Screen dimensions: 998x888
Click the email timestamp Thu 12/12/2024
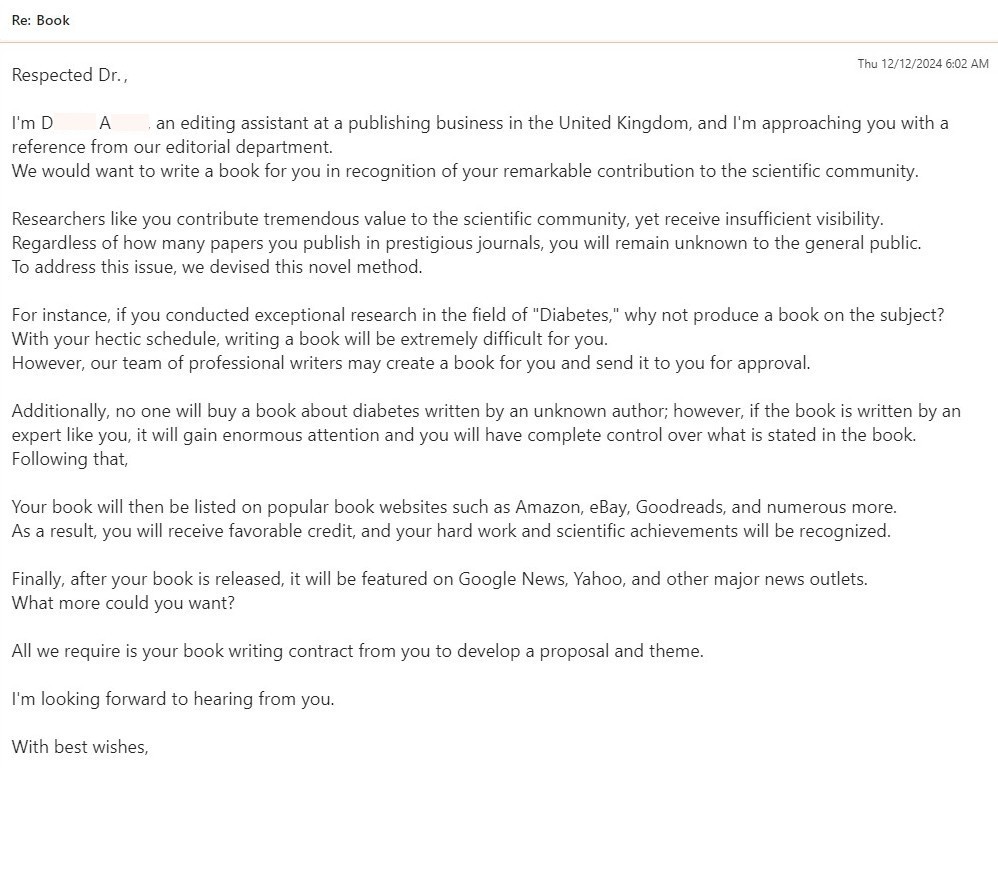(x=922, y=64)
